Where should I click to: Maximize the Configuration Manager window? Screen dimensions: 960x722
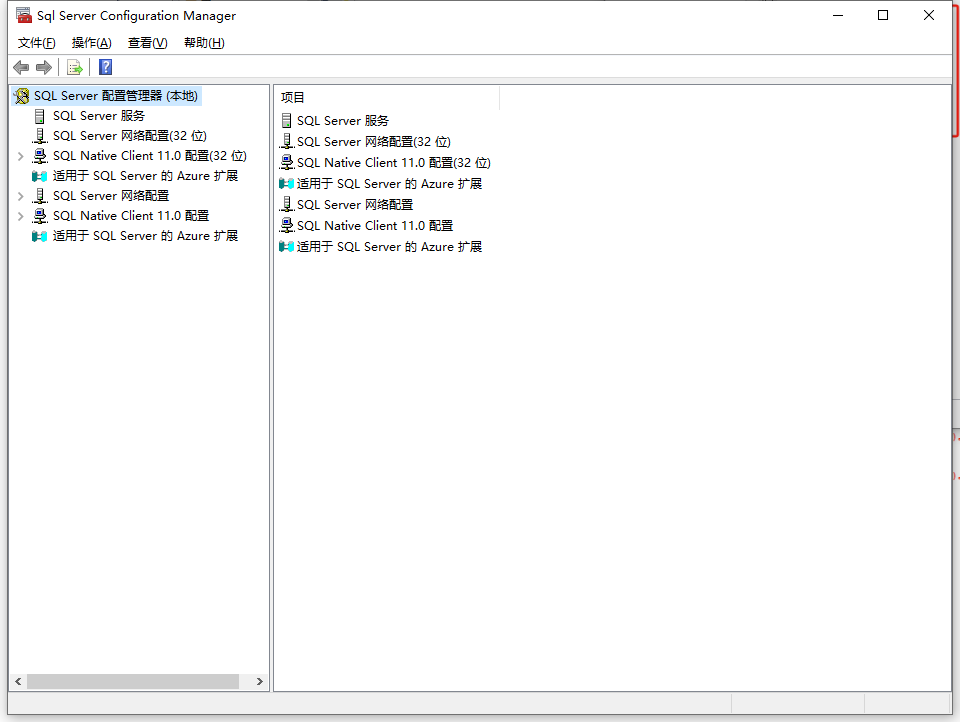coord(883,15)
